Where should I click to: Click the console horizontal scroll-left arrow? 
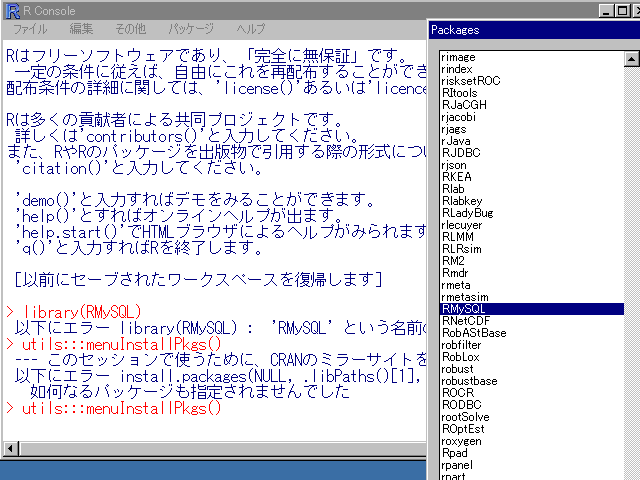pyautogui.click(x=10, y=449)
